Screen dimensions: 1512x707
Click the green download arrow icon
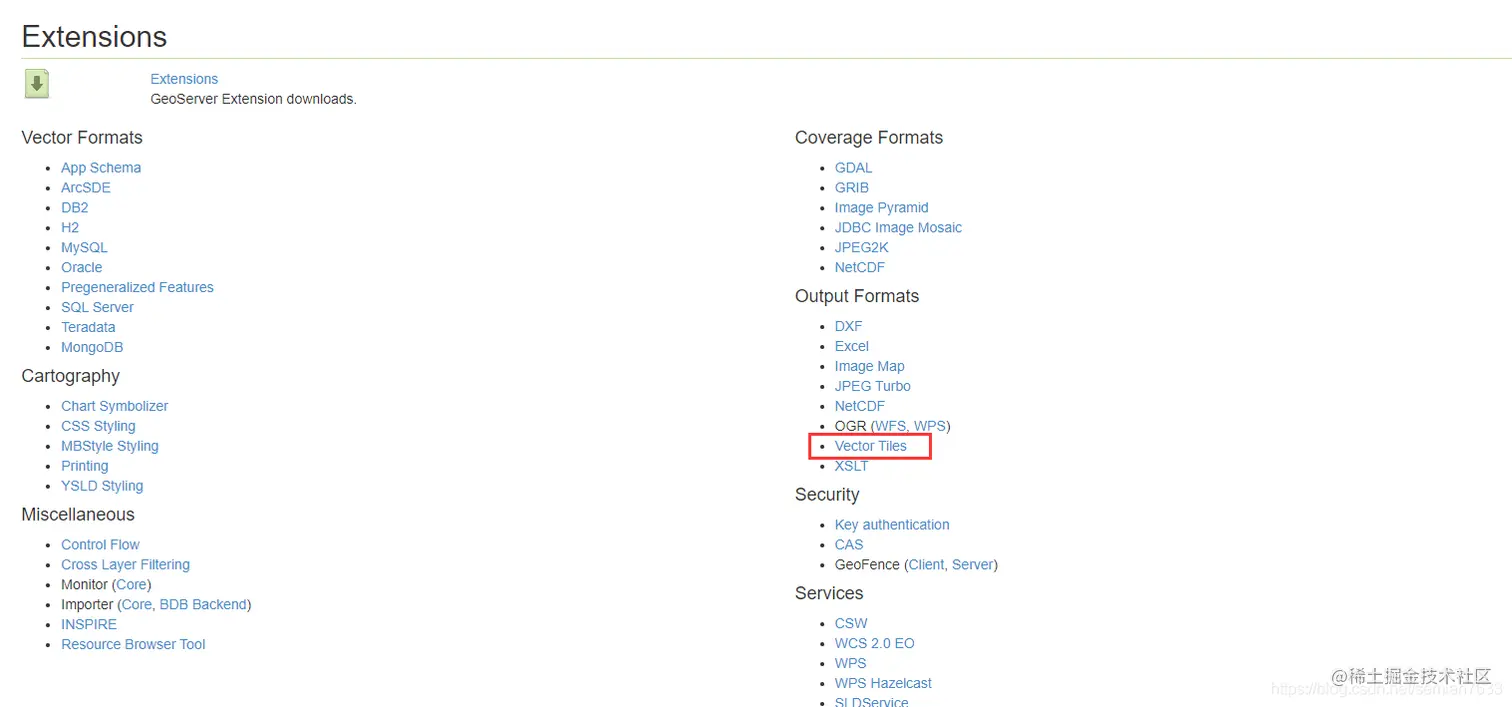[x=37, y=84]
